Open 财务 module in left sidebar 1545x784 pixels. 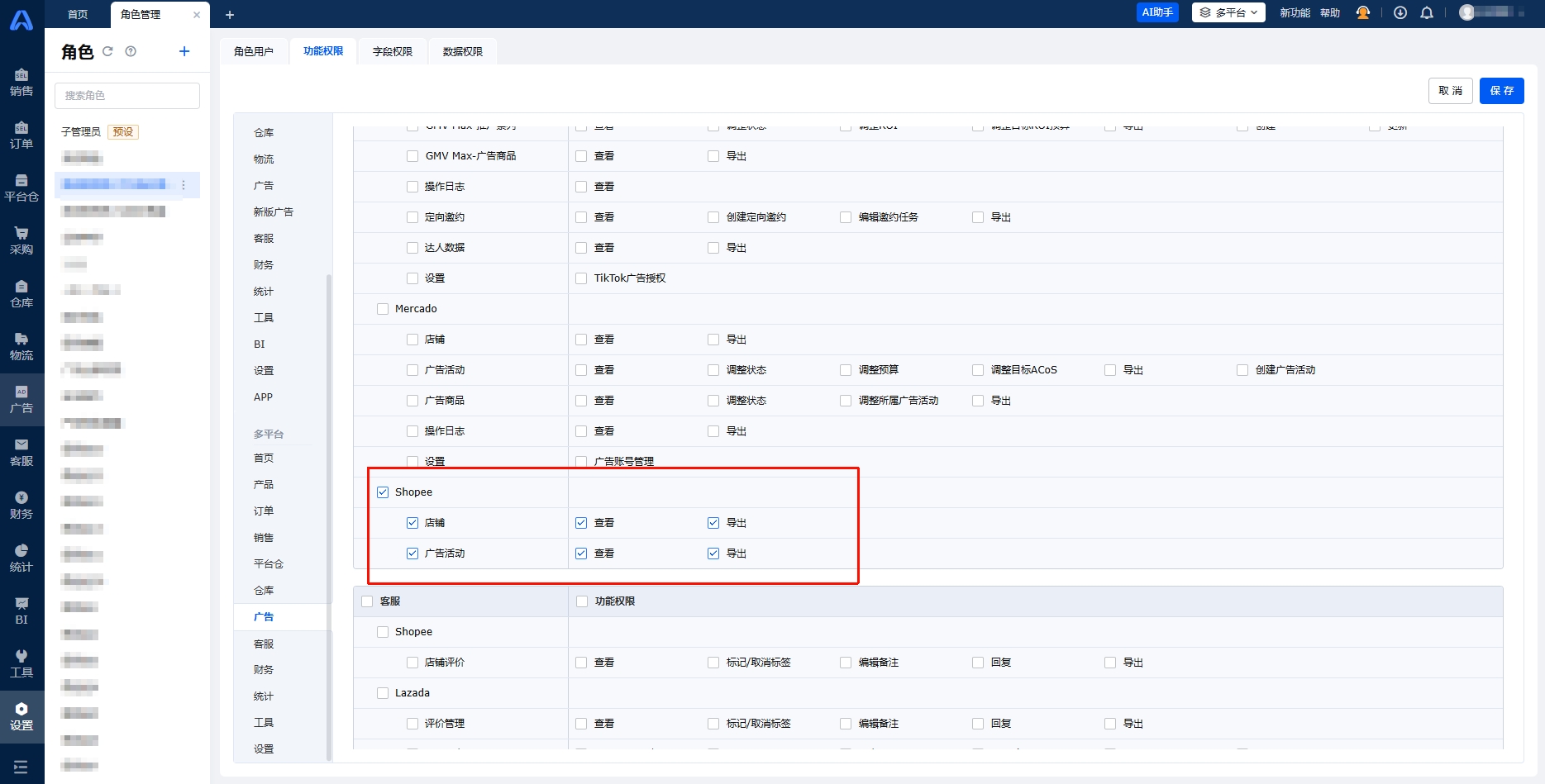pos(21,505)
